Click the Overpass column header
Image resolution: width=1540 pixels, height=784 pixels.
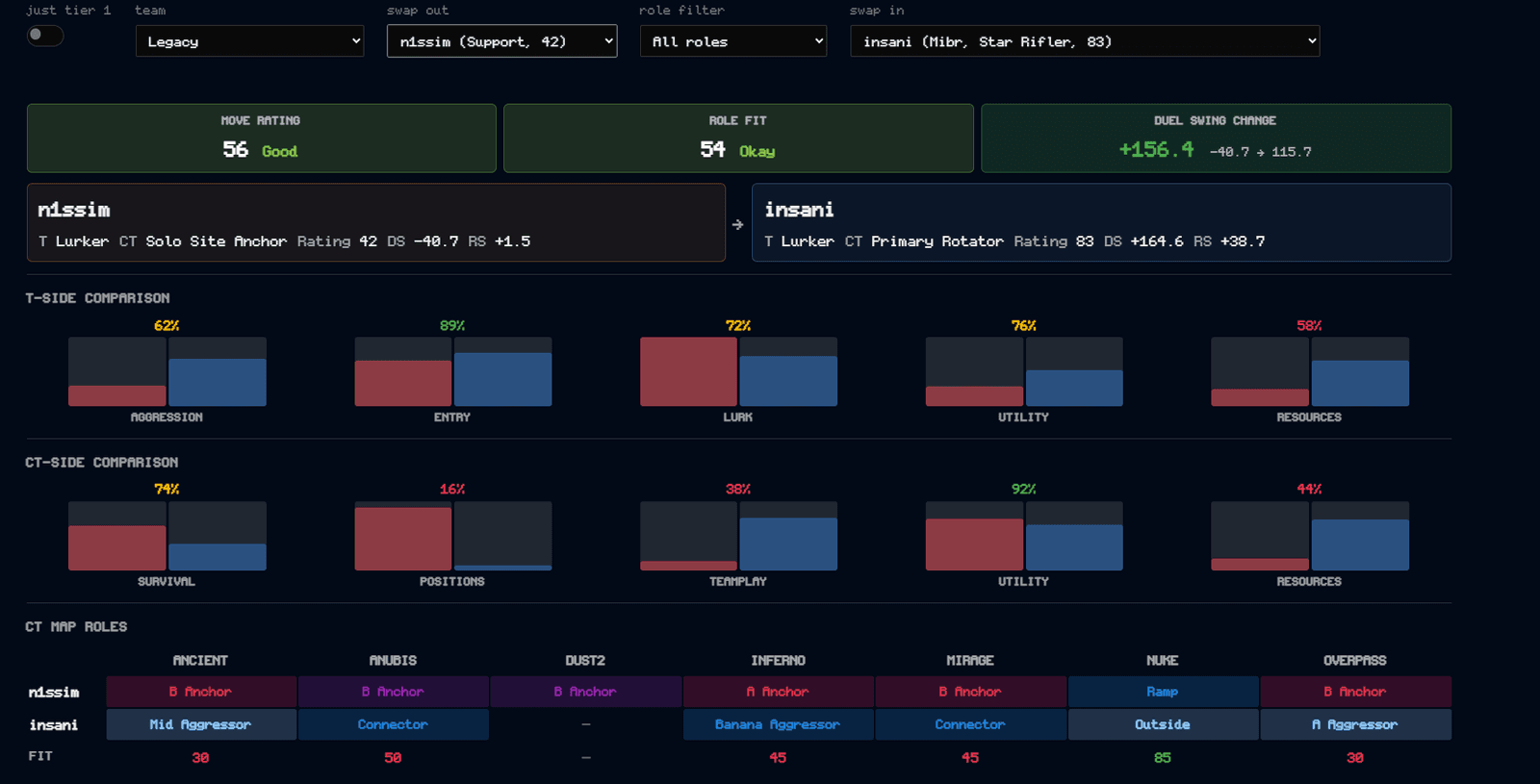coord(1355,661)
